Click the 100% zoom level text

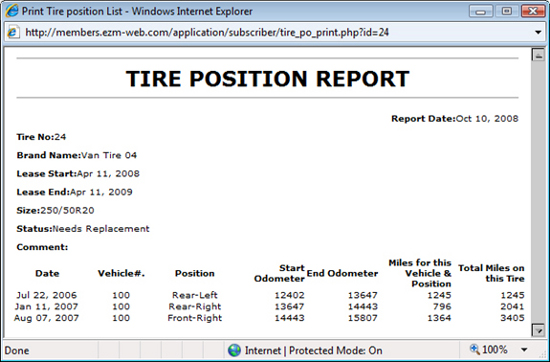[x=495, y=350]
